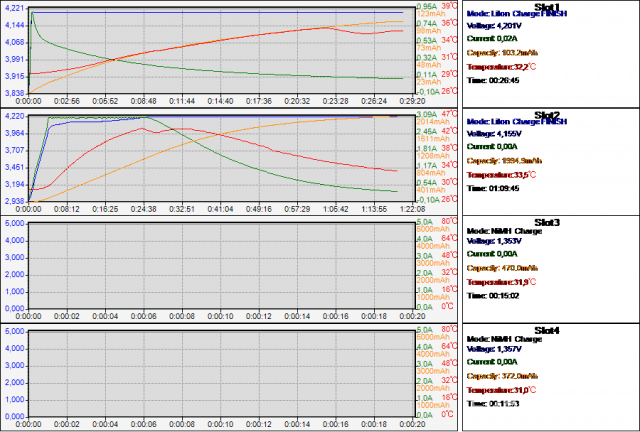
Task: Click the 0:02:56 time axis label
Action: (x=67, y=101)
